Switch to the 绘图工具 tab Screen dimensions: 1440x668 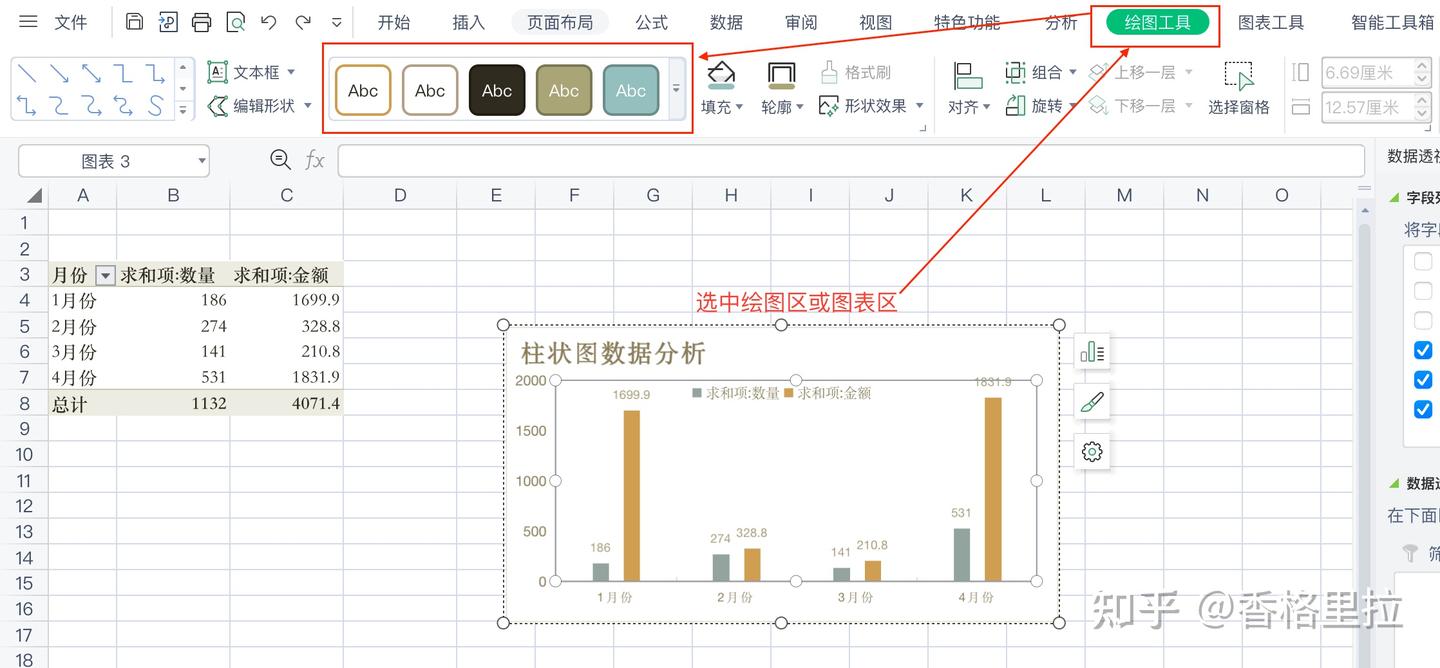click(x=1157, y=22)
